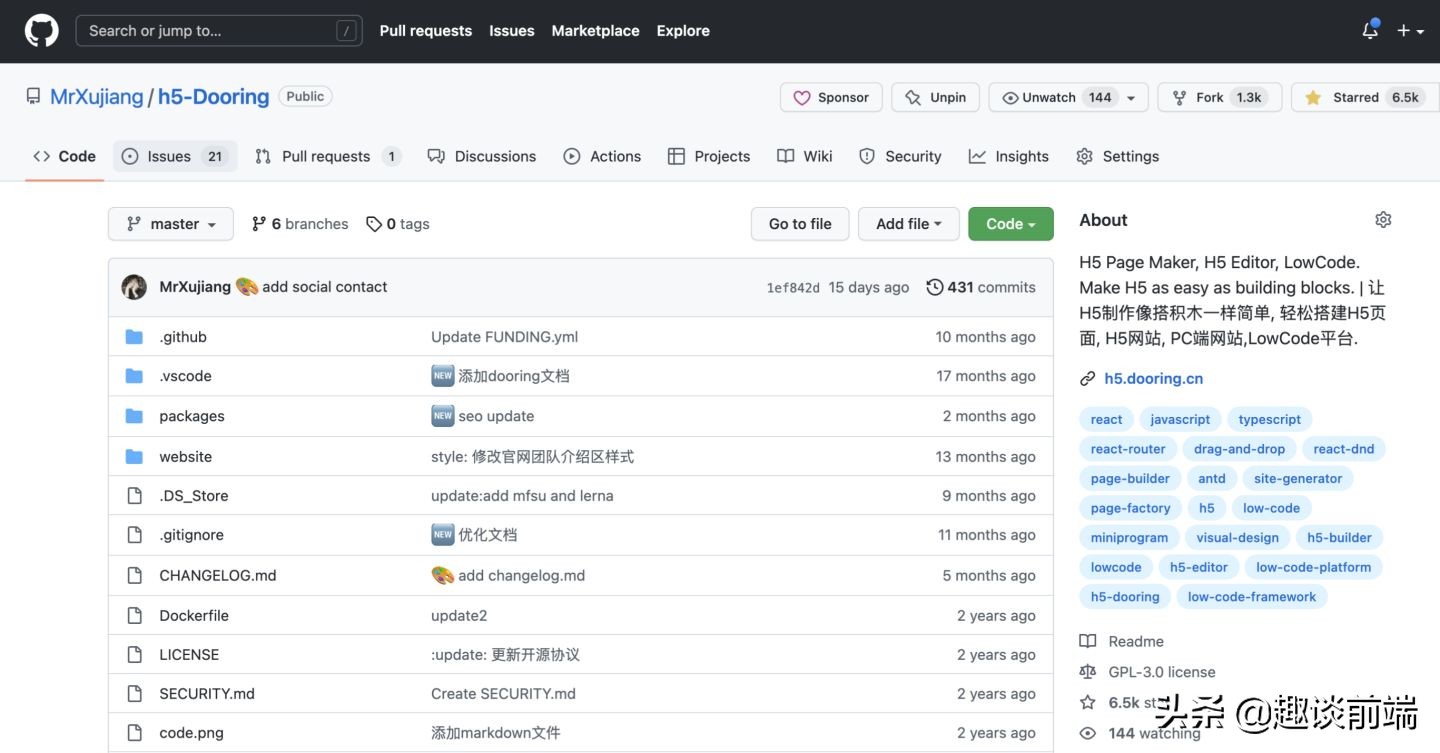
Task: Open the Dockerfile file
Action: (x=194, y=615)
